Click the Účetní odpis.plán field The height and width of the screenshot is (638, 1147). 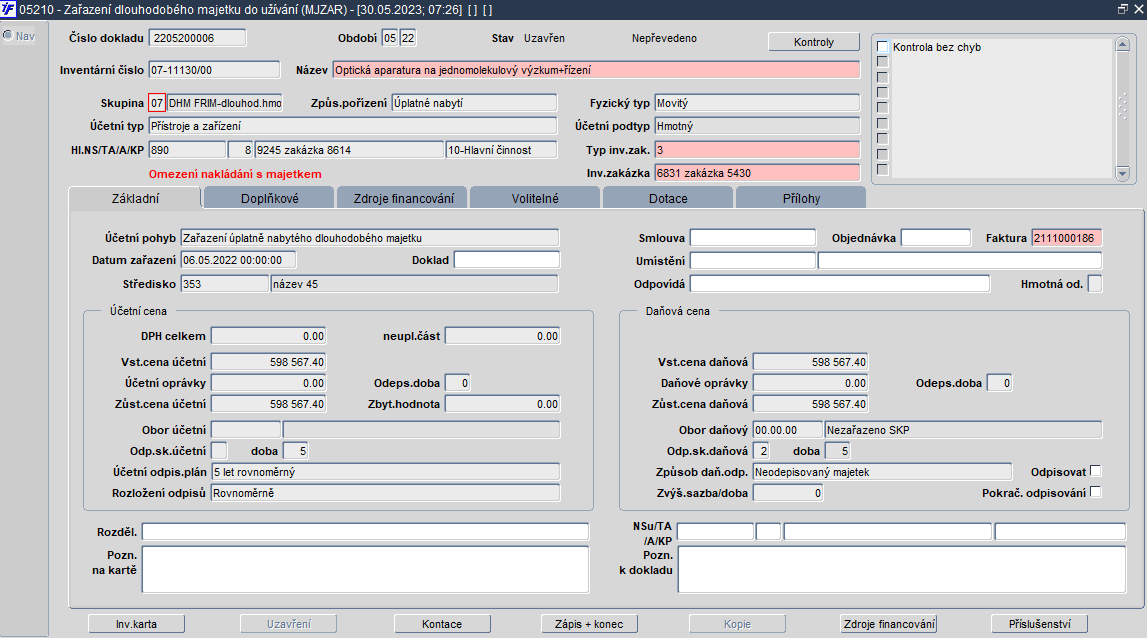point(386,472)
